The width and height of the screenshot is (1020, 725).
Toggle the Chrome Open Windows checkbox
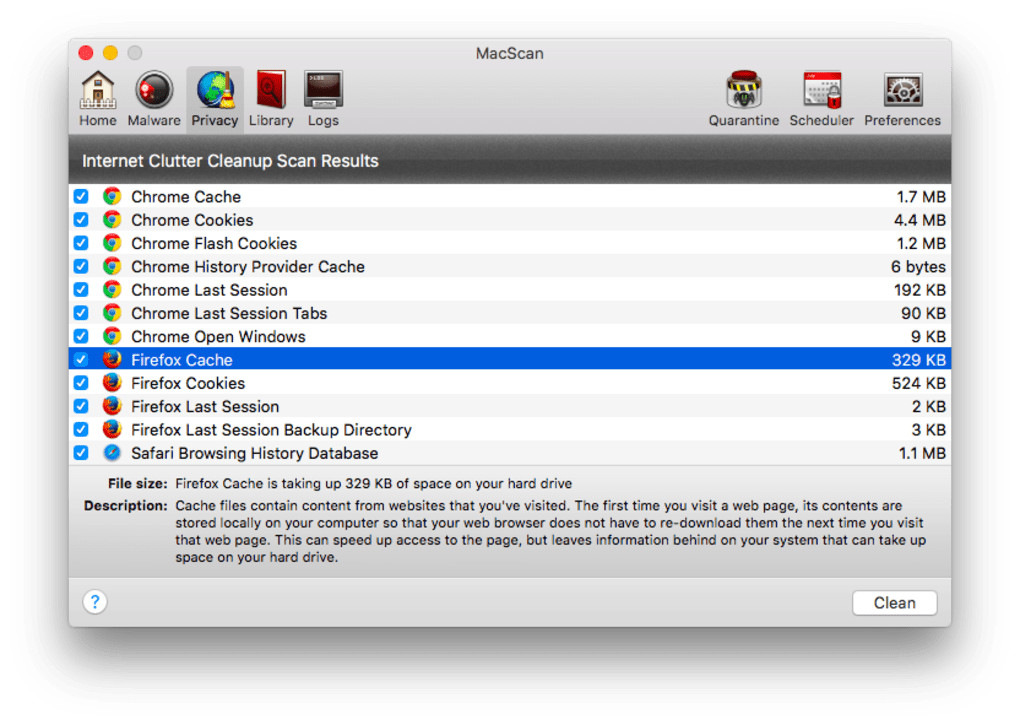(81, 336)
